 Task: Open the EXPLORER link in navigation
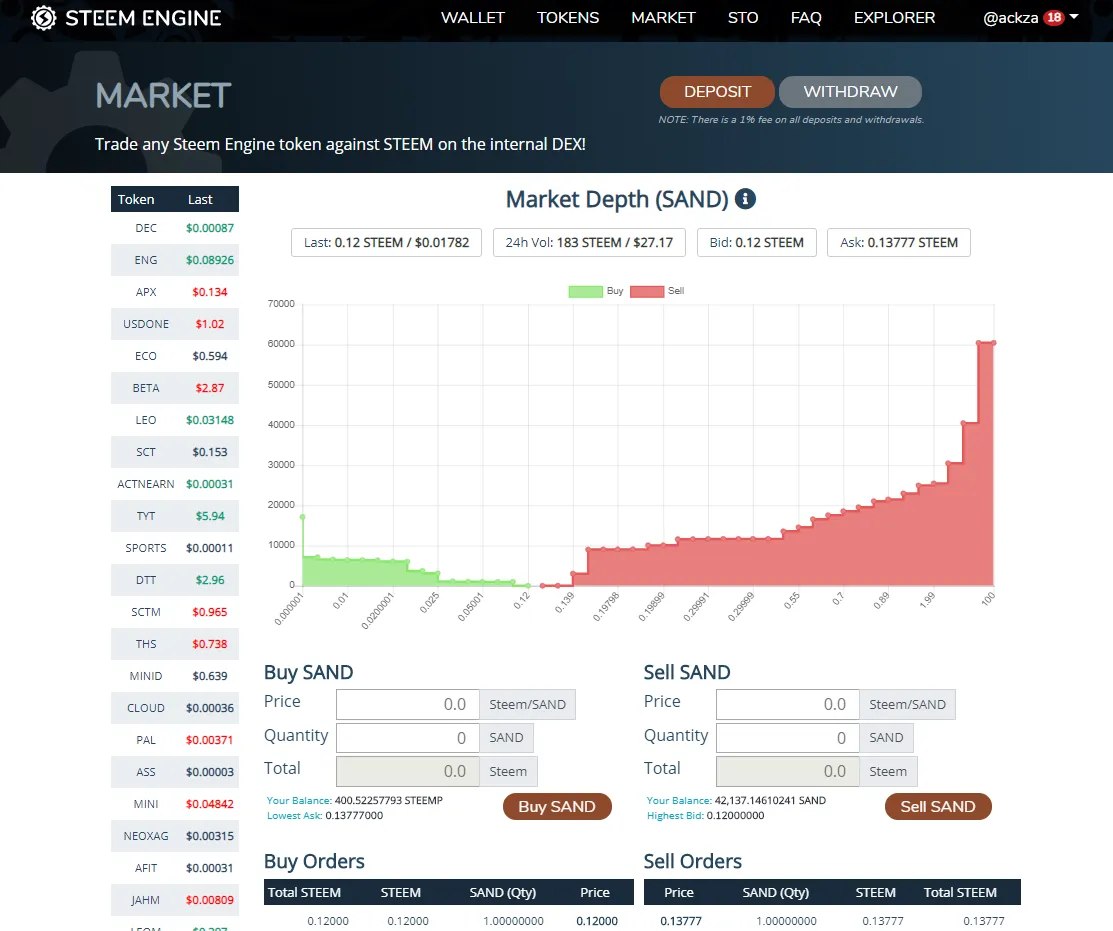pos(894,18)
